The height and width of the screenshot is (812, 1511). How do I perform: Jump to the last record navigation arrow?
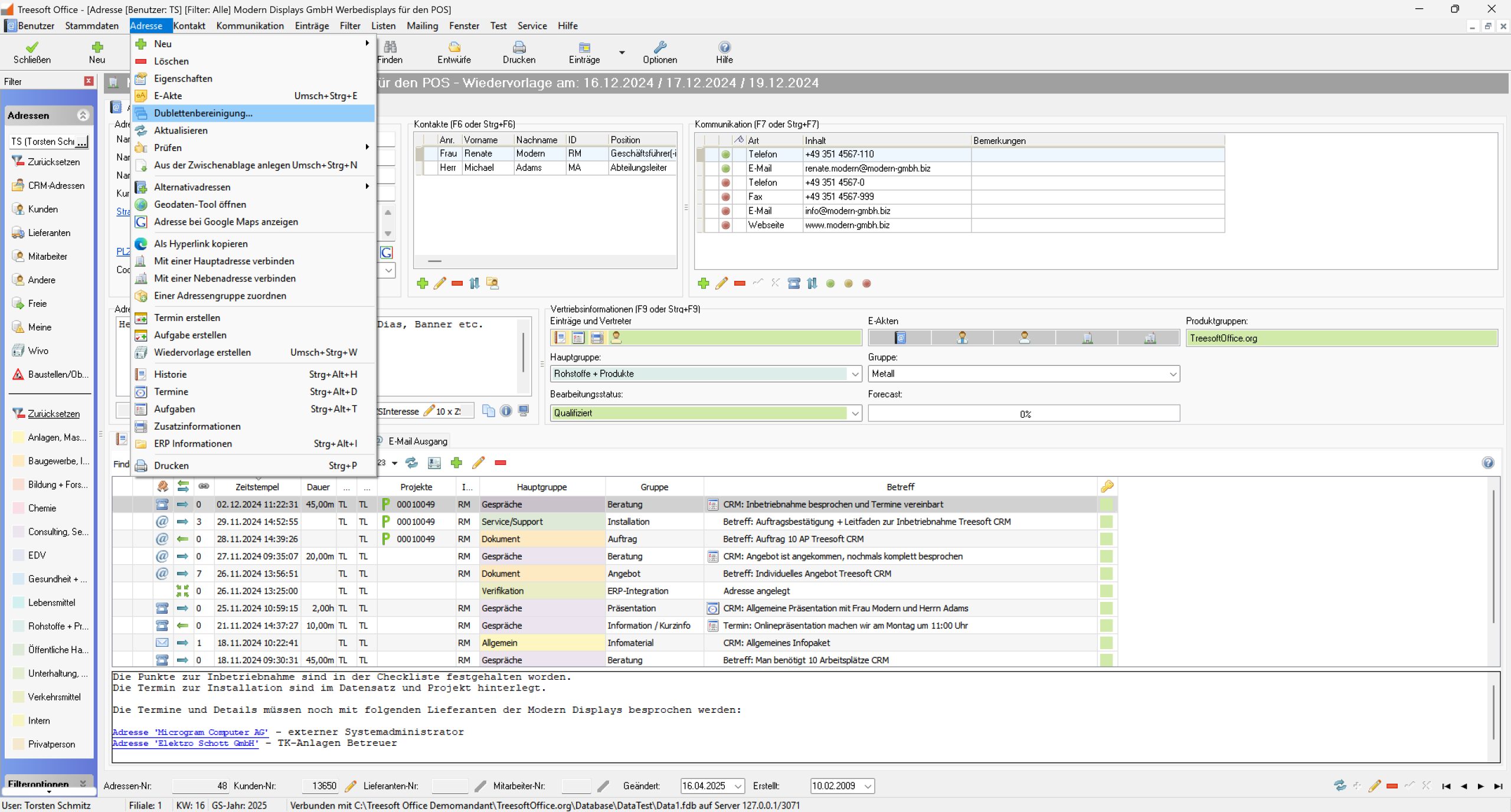coord(1498,786)
